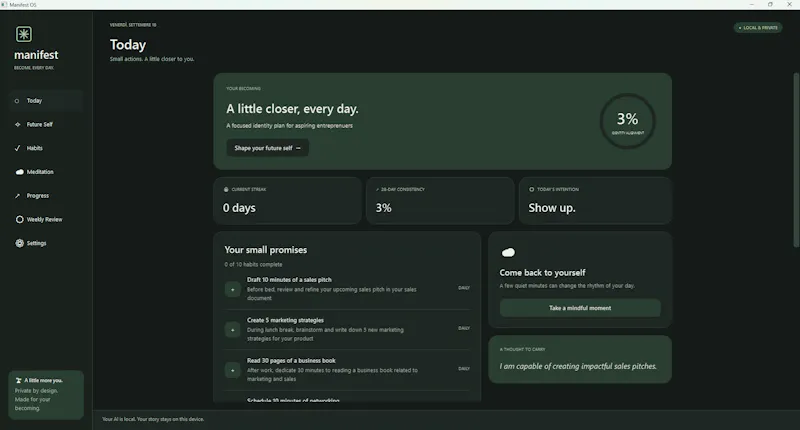This screenshot has height=430, width=800.
Task: Click the Settings gear icon
Action: (x=19, y=243)
